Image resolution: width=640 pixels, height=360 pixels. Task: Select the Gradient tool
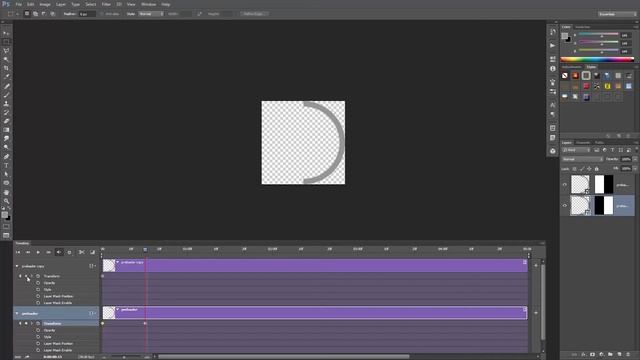(6, 130)
